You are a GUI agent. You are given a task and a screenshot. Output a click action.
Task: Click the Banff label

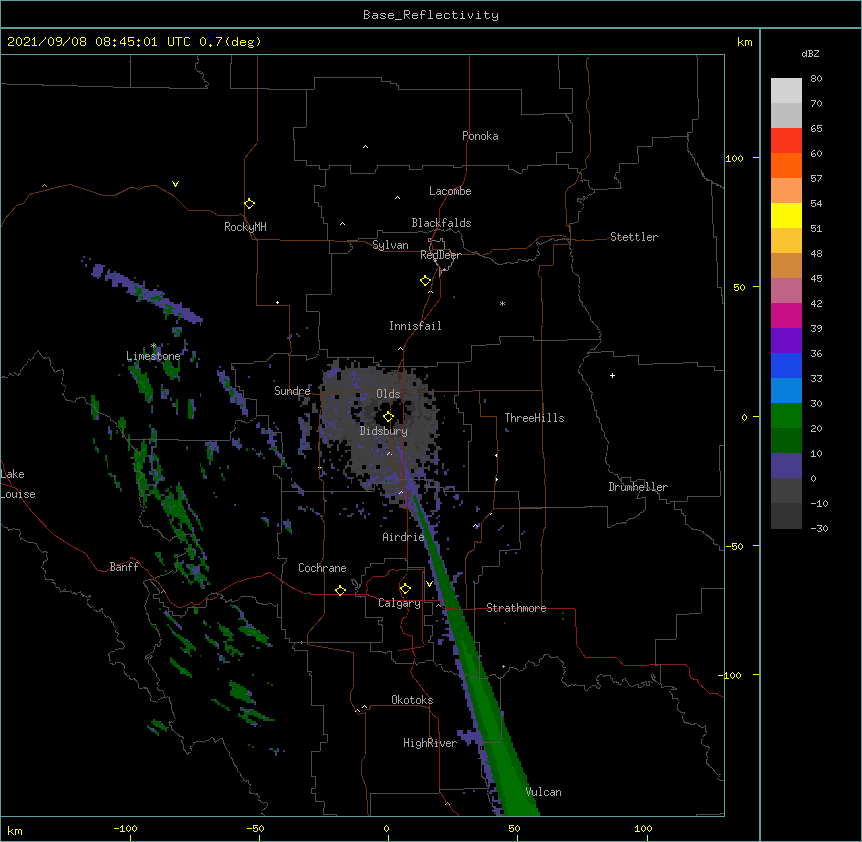pos(124,567)
